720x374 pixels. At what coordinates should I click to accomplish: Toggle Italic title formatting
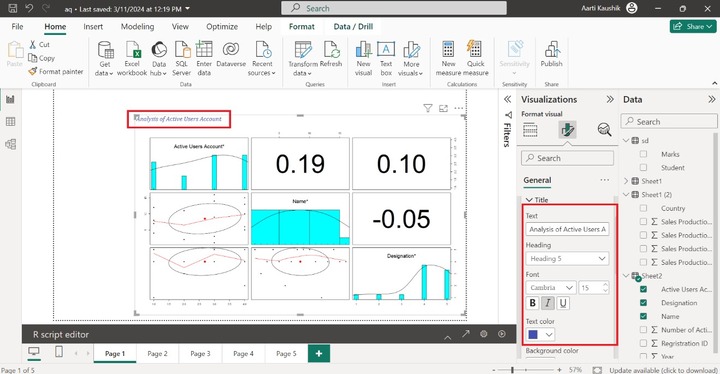[548, 303]
